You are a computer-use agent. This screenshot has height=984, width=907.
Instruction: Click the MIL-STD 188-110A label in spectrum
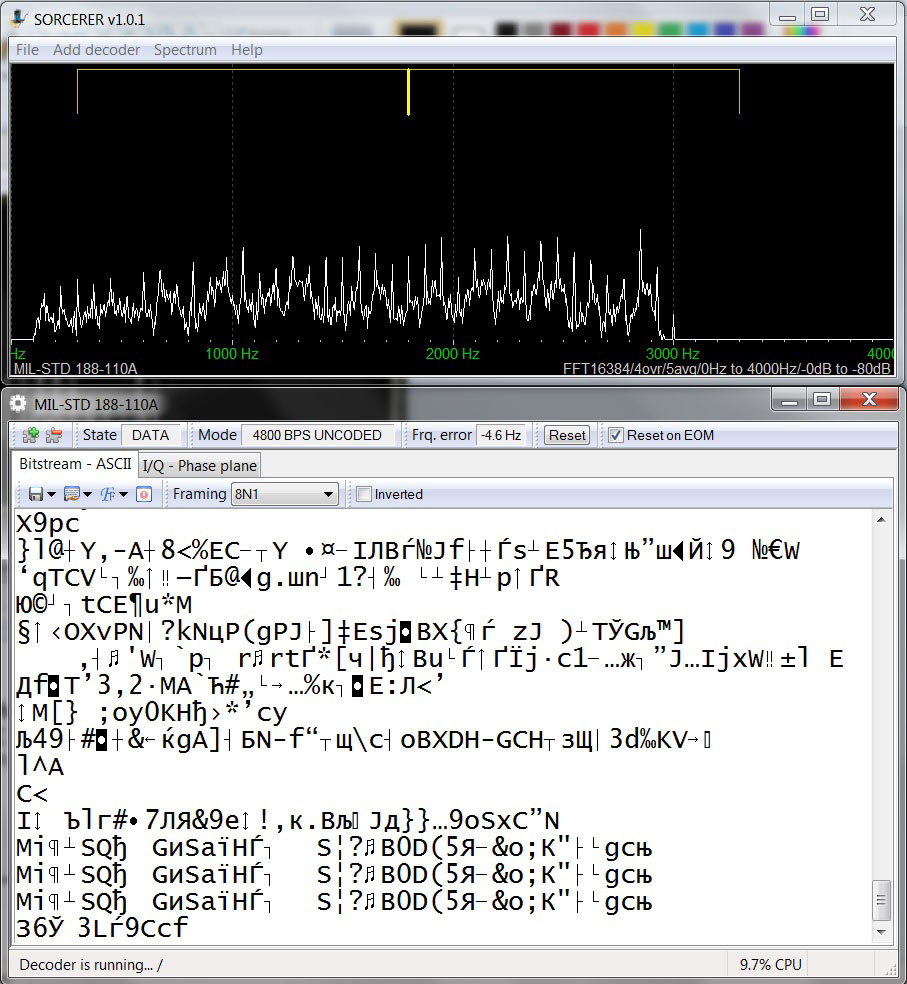75,368
